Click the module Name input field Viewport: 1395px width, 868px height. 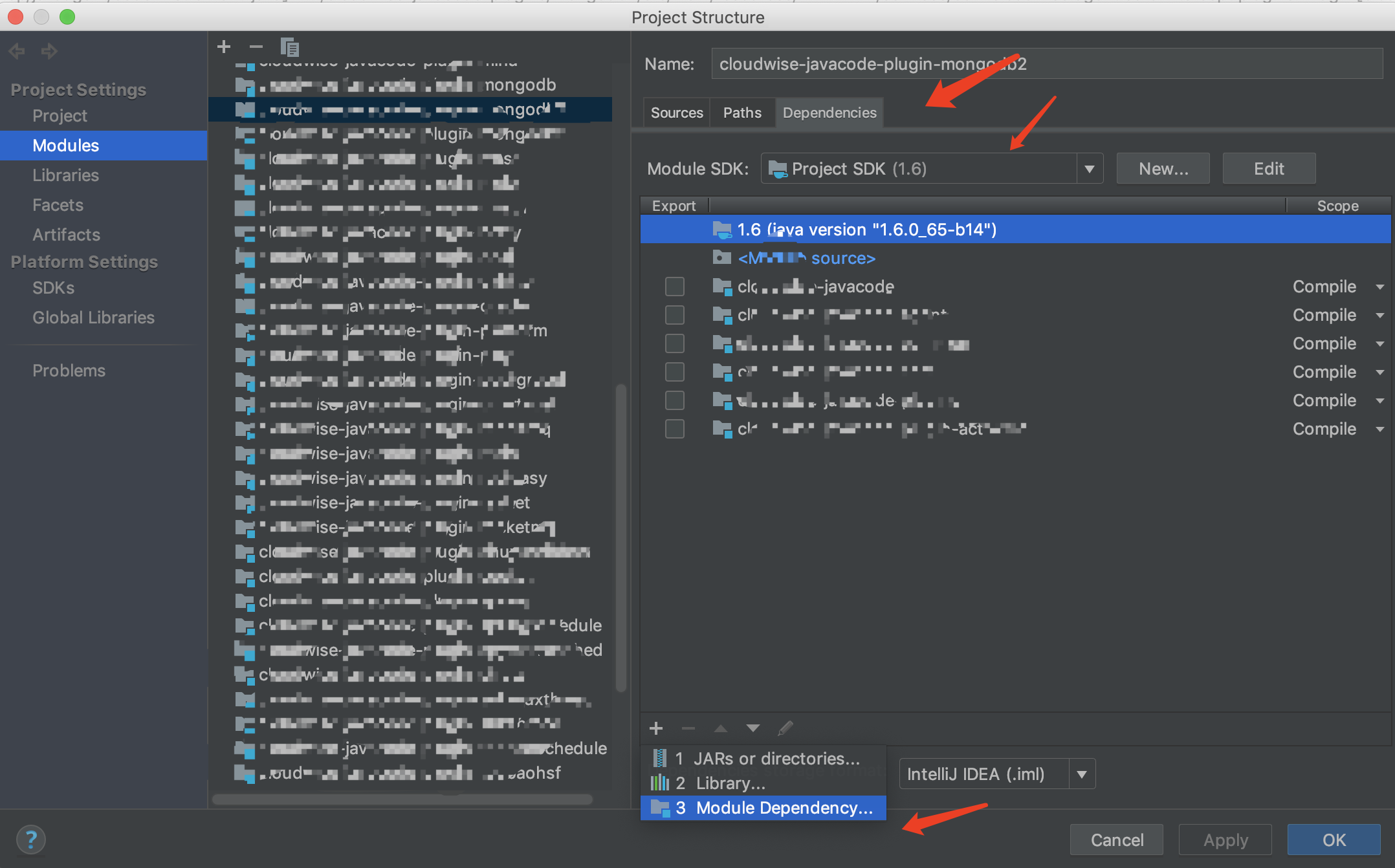(x=1046, y=64)
